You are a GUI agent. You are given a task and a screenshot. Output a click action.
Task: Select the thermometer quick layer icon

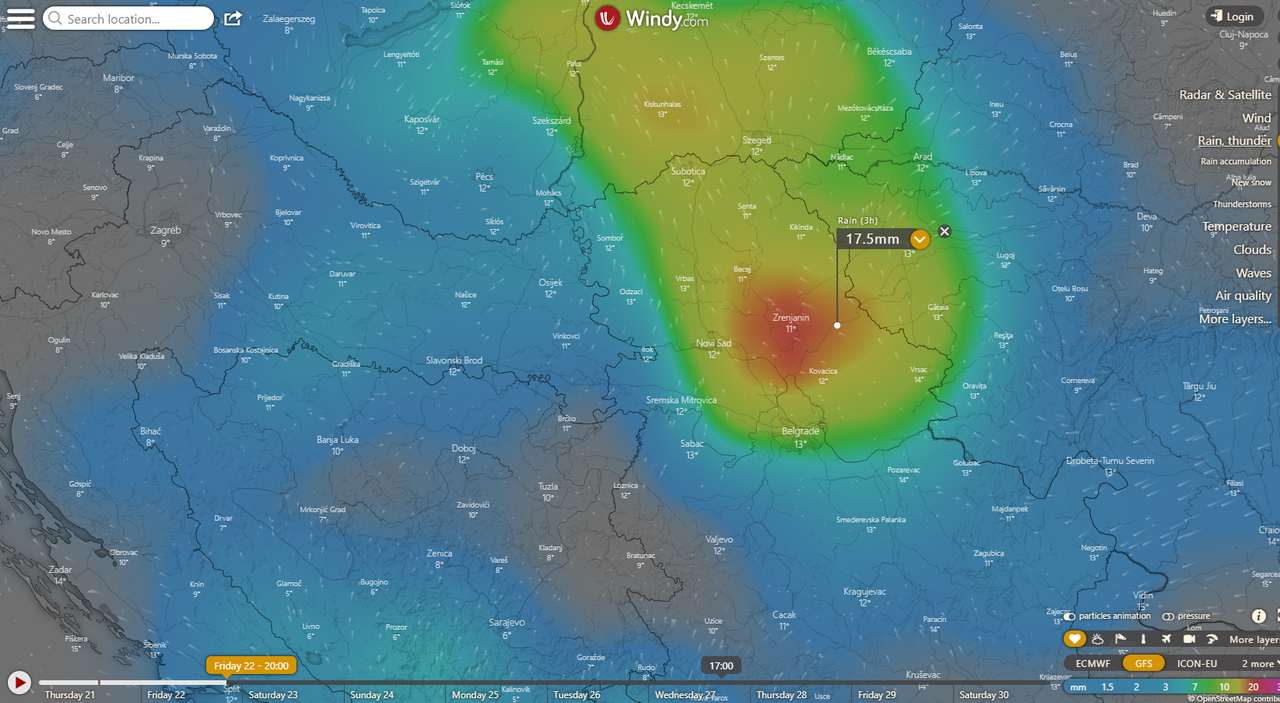pos(1143,639)
